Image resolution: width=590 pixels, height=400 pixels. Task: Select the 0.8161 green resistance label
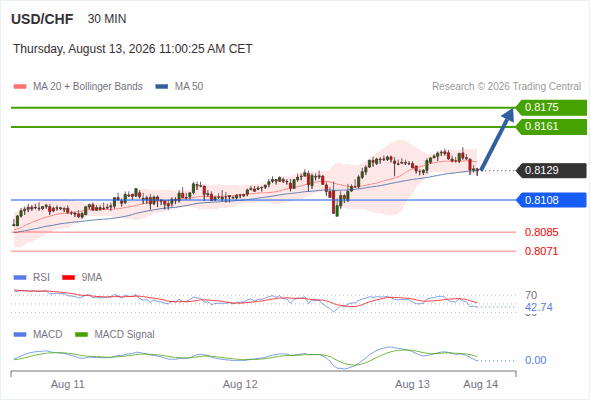click(x=551, y=126)
